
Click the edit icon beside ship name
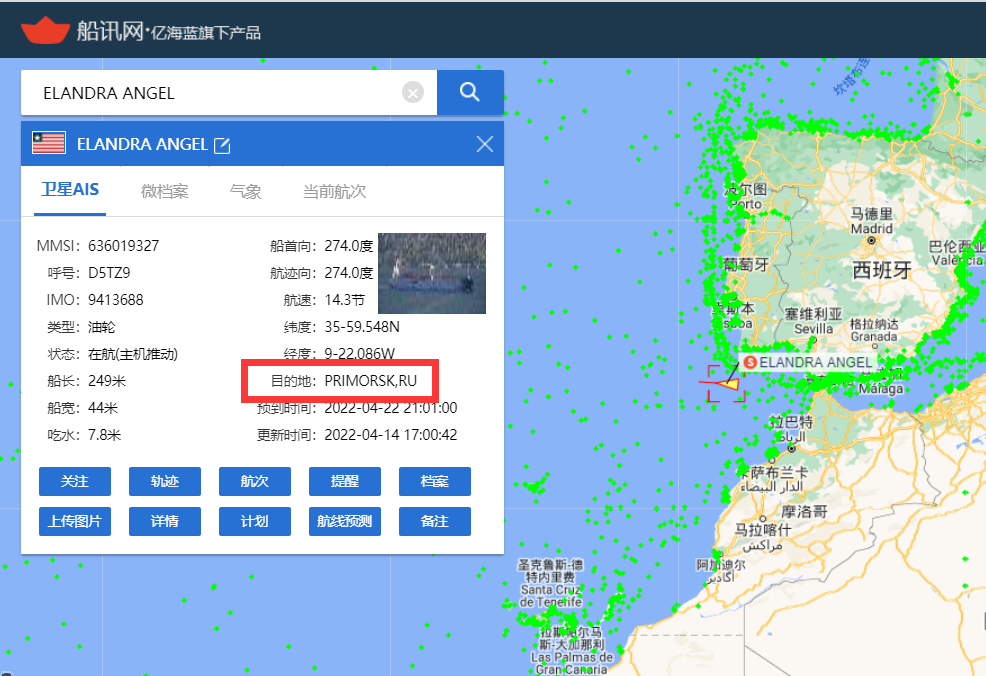click(222, 145)
